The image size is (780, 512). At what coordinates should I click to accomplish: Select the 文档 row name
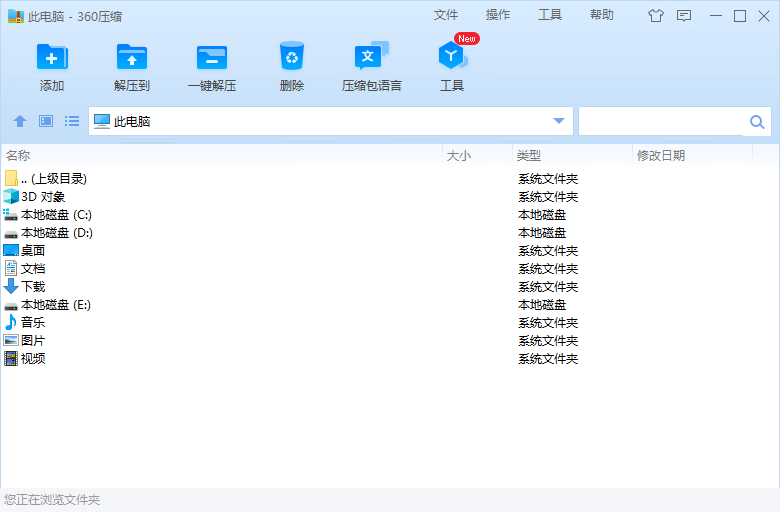[33, 269]
